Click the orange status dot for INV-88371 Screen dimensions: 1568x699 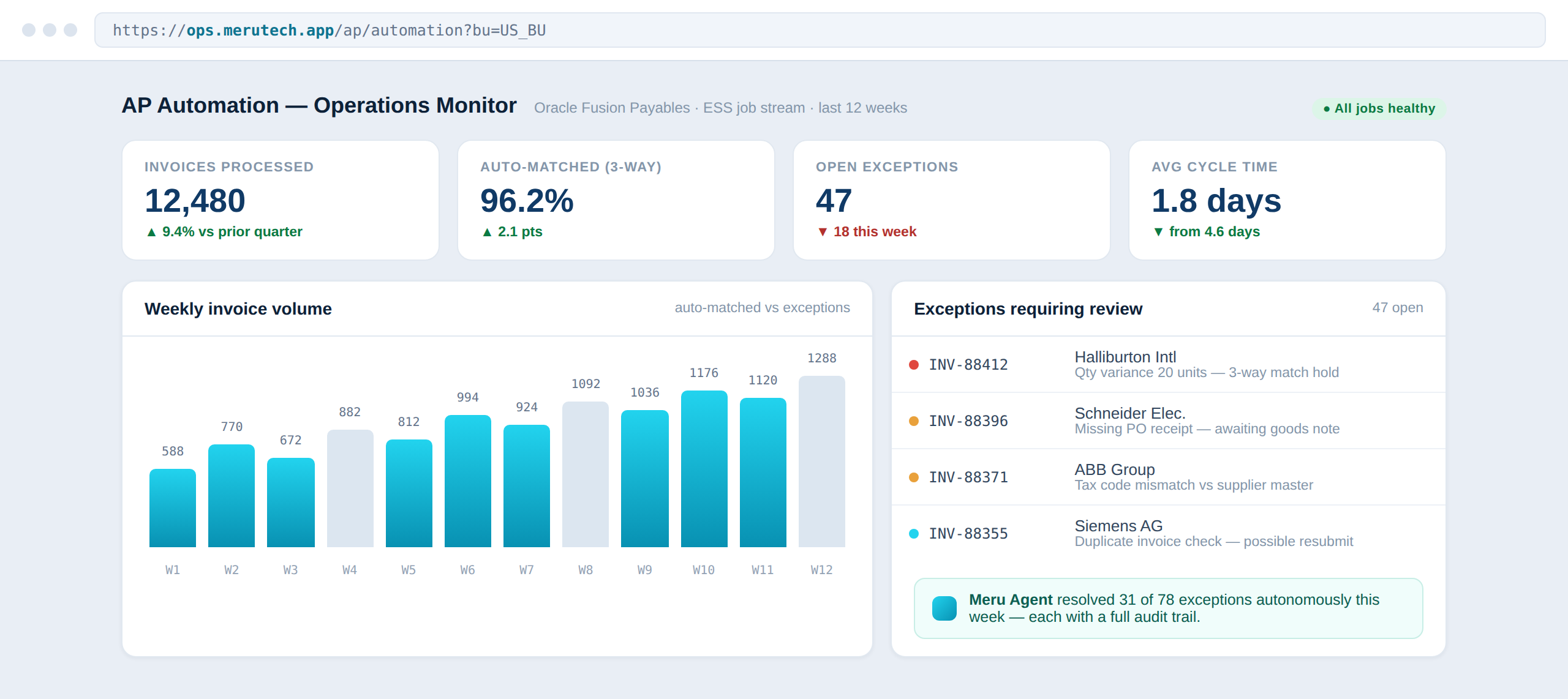coord(913,477)
